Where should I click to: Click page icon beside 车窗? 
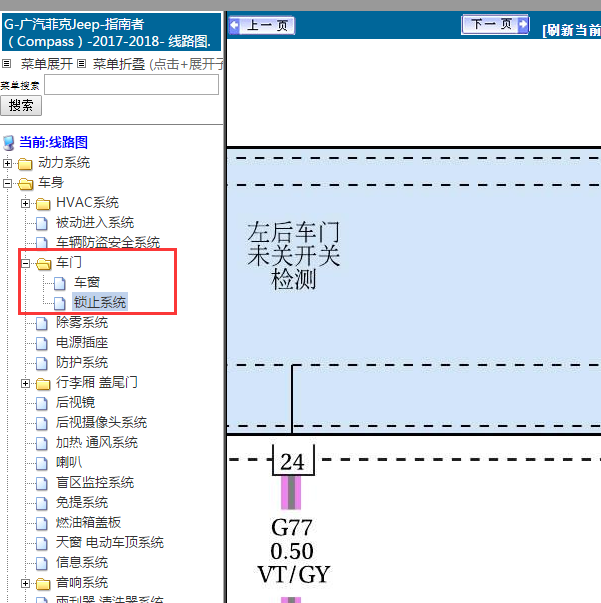(60, 283)
